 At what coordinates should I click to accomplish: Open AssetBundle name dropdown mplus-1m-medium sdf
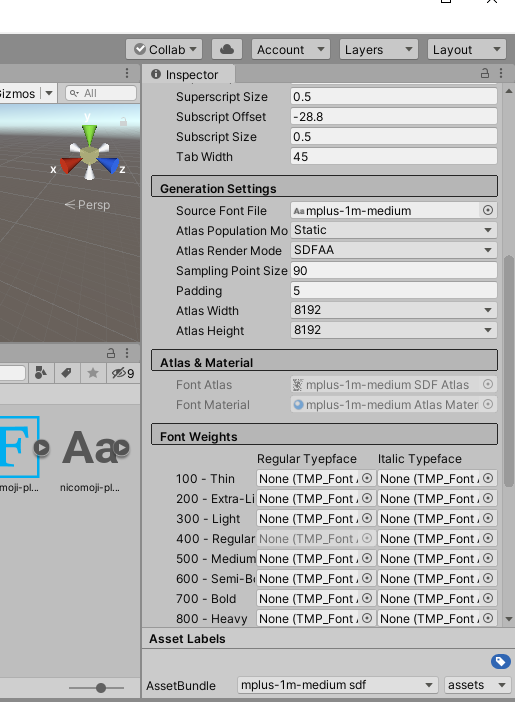[337, 685]
